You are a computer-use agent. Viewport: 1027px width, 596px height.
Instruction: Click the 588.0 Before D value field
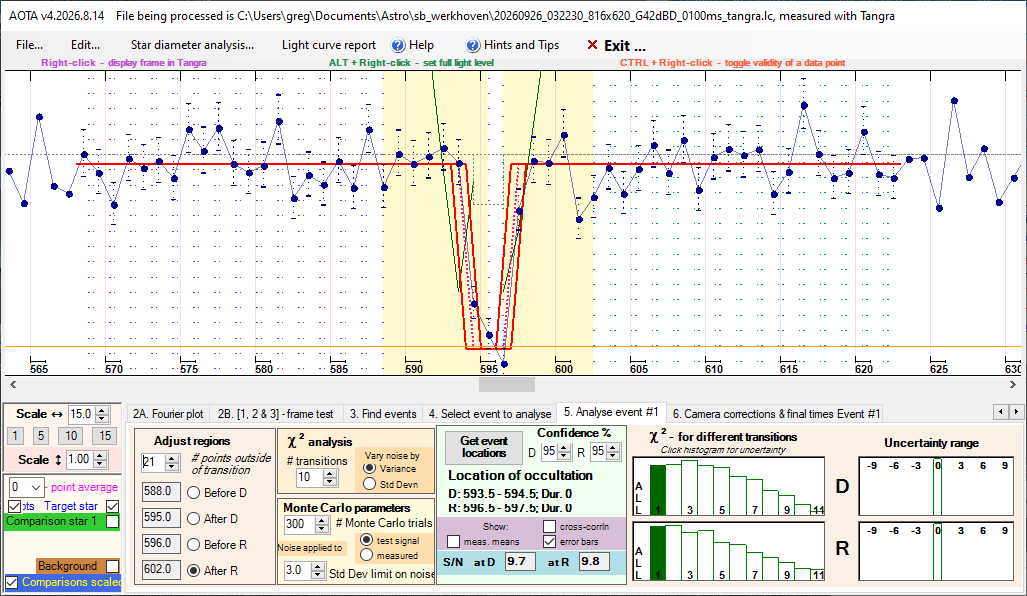[x=160, y=491]
